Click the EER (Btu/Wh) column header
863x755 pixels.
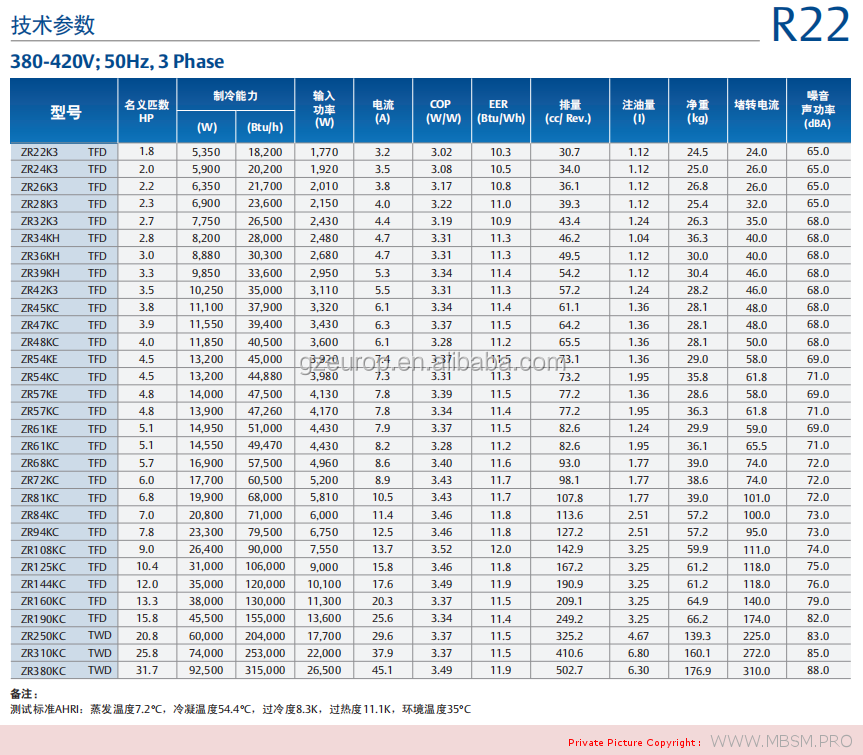click(500, 111)
